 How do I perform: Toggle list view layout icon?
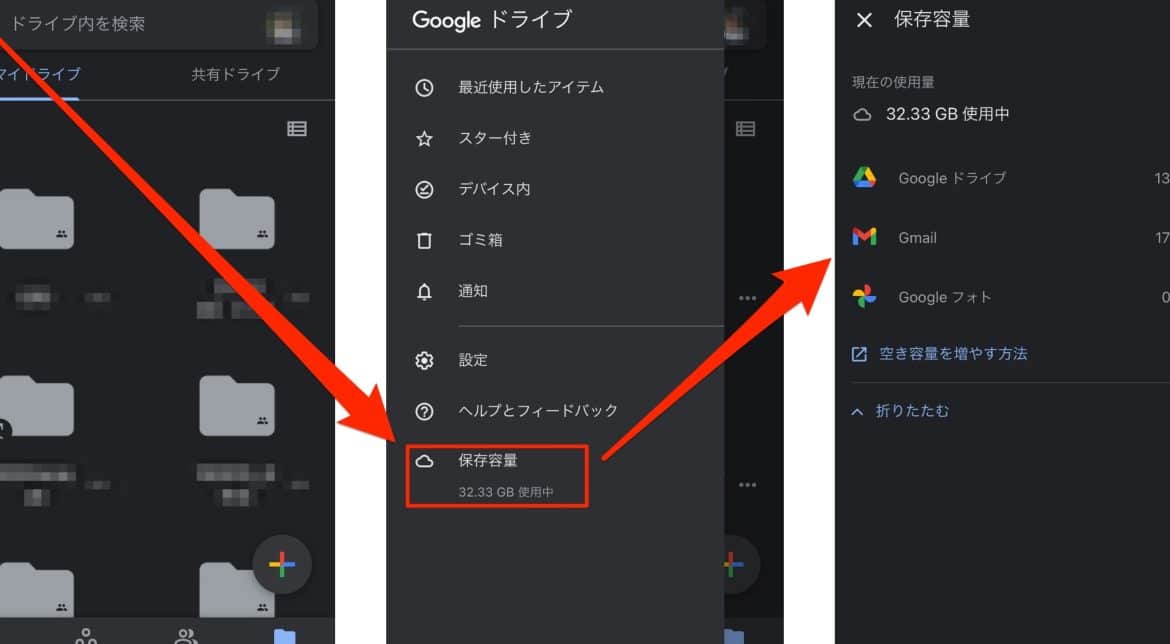coord(297,129)
